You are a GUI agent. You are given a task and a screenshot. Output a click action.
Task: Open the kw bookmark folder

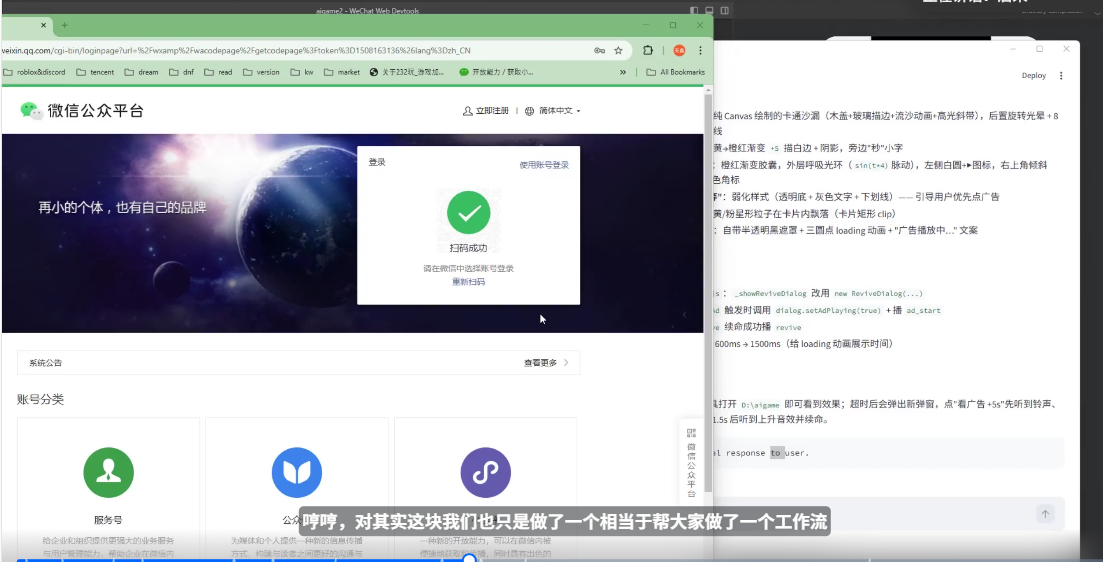302,72
